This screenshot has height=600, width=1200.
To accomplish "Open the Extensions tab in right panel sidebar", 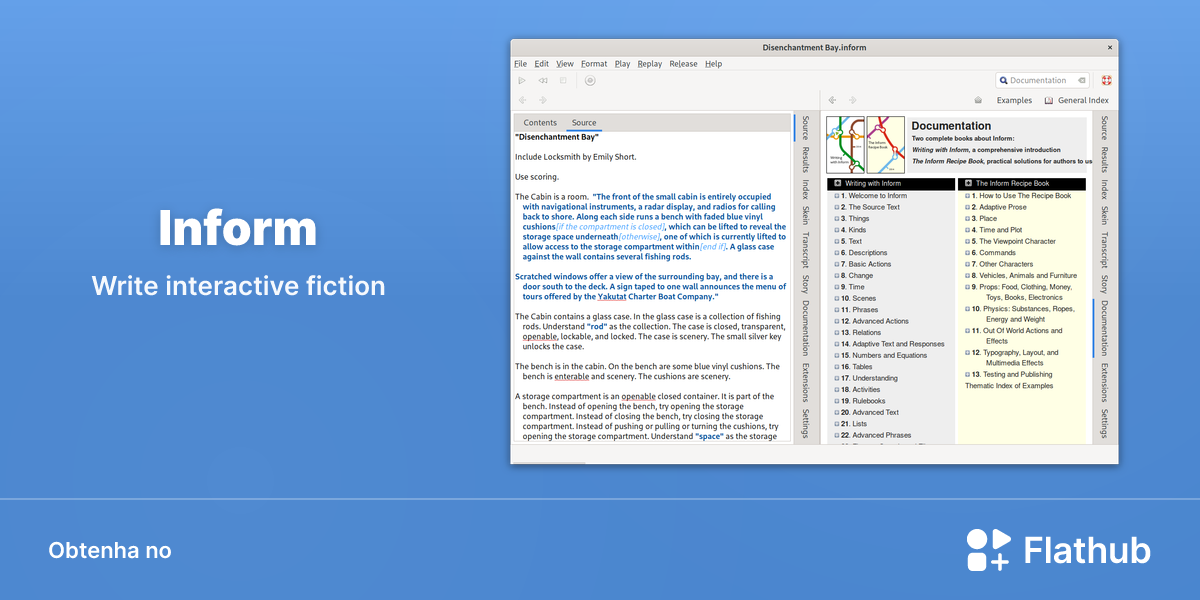I will click(x=1104, y=382).
